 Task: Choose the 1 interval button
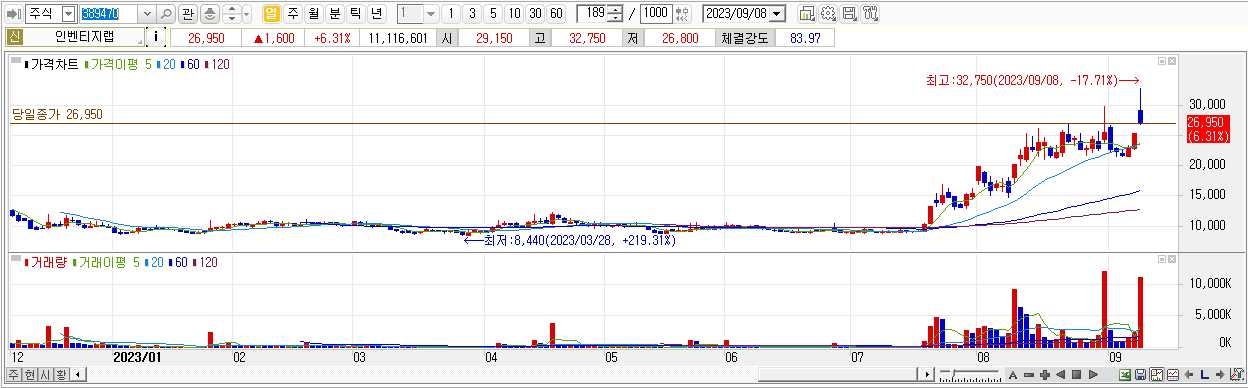[x=451, y=14]
